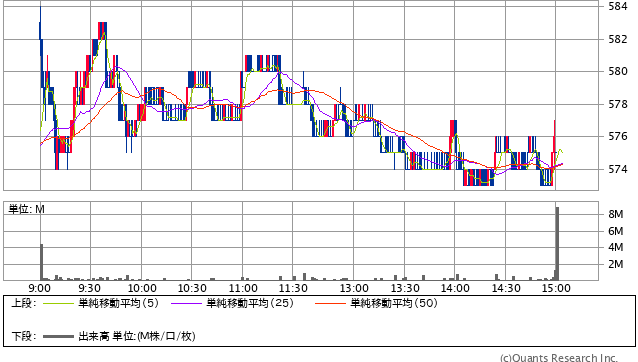The height and width of the screenshot is (362, 638).
Task: Click the 578 price axis label
Action: coord(618,105)
